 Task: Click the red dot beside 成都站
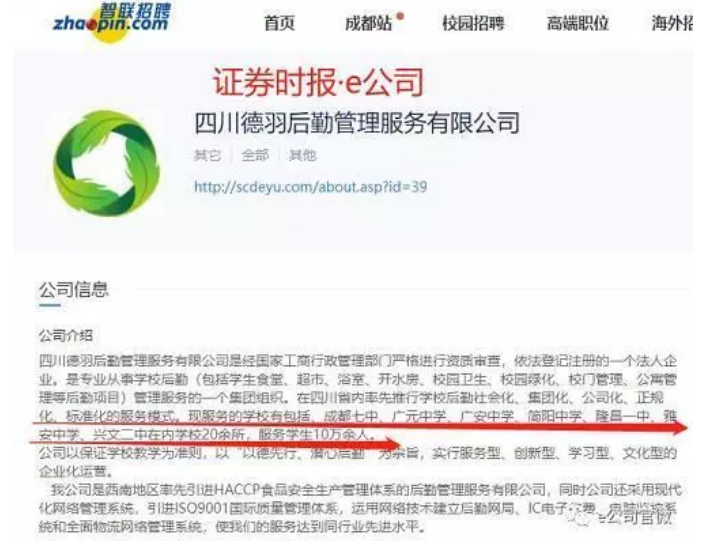(x=400, y=17)
